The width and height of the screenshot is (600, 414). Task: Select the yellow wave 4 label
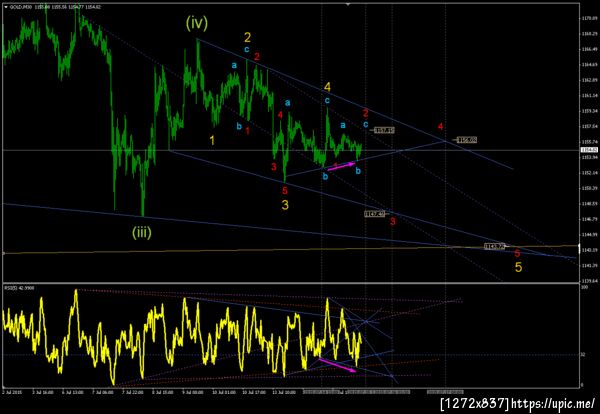coord(327,87)
